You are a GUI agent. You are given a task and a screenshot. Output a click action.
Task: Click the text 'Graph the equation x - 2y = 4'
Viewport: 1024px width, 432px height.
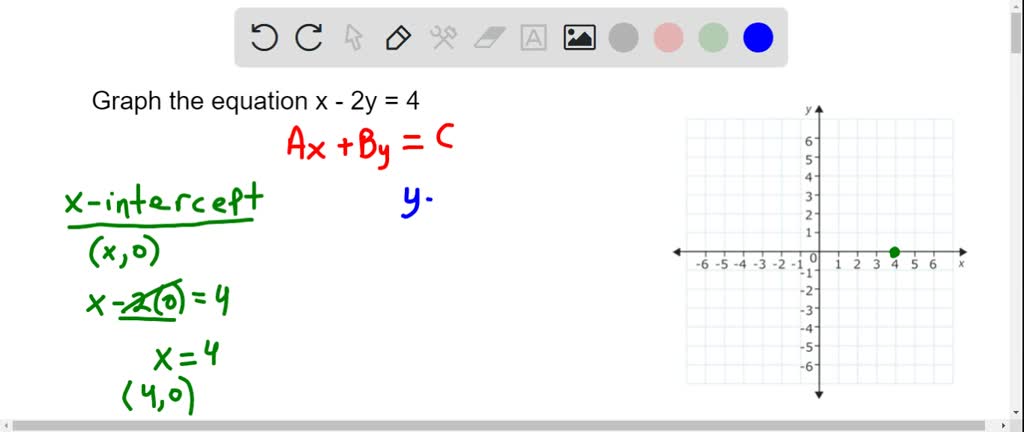tap(255, 101)
